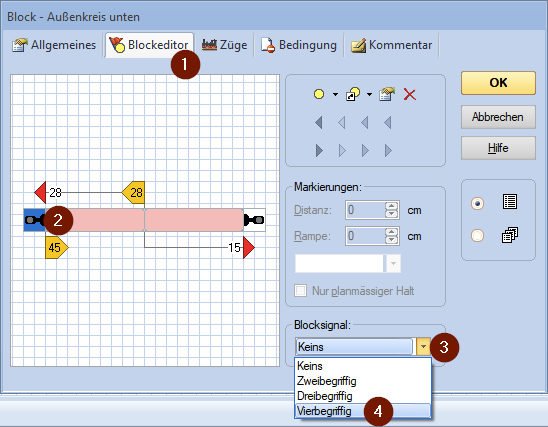Click the red X delete icon
This screenshot has width=548, height=427.
pos(410,94)
